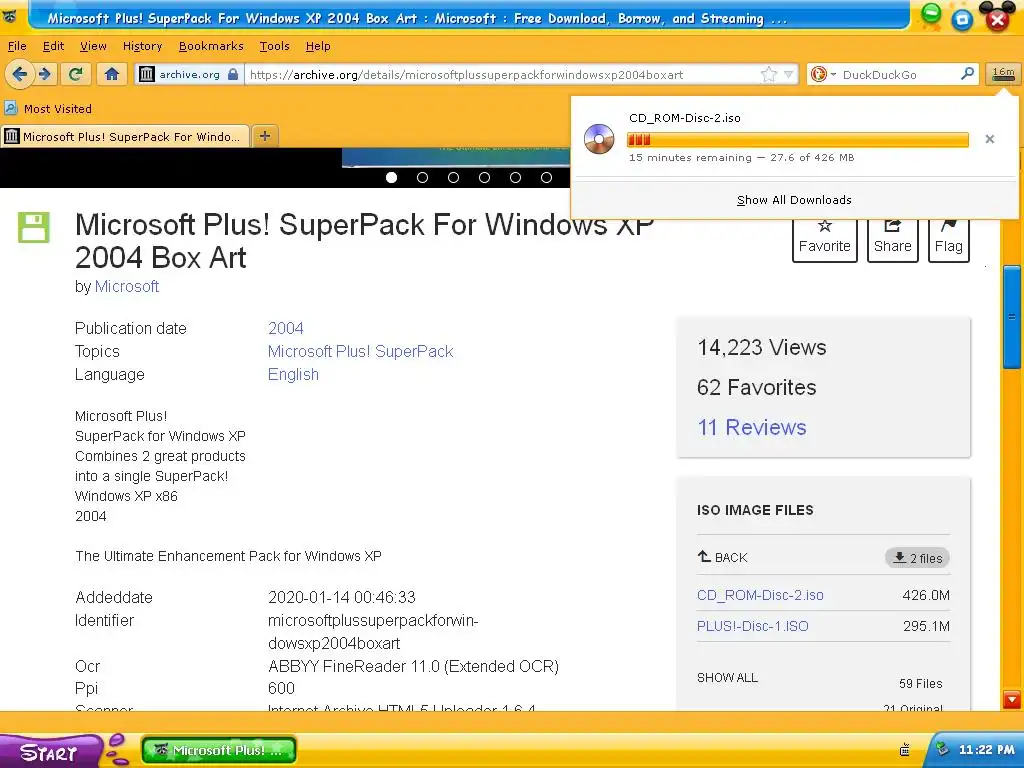The height and width of the screenshot is (768, 1024).
Task: Open the Microsoft author link
Action: click(127, 286)
